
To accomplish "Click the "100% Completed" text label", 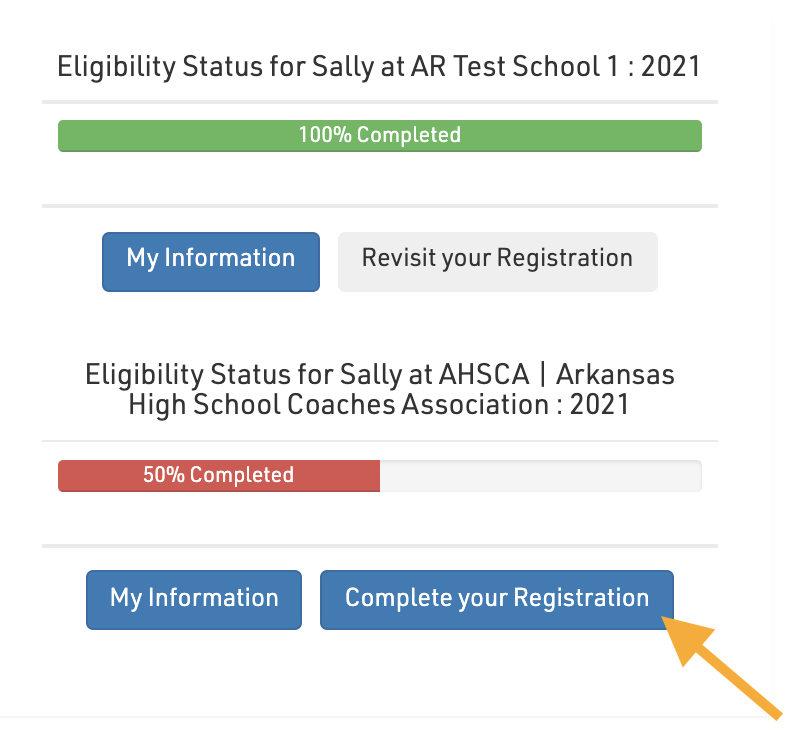I will [379, 135].
